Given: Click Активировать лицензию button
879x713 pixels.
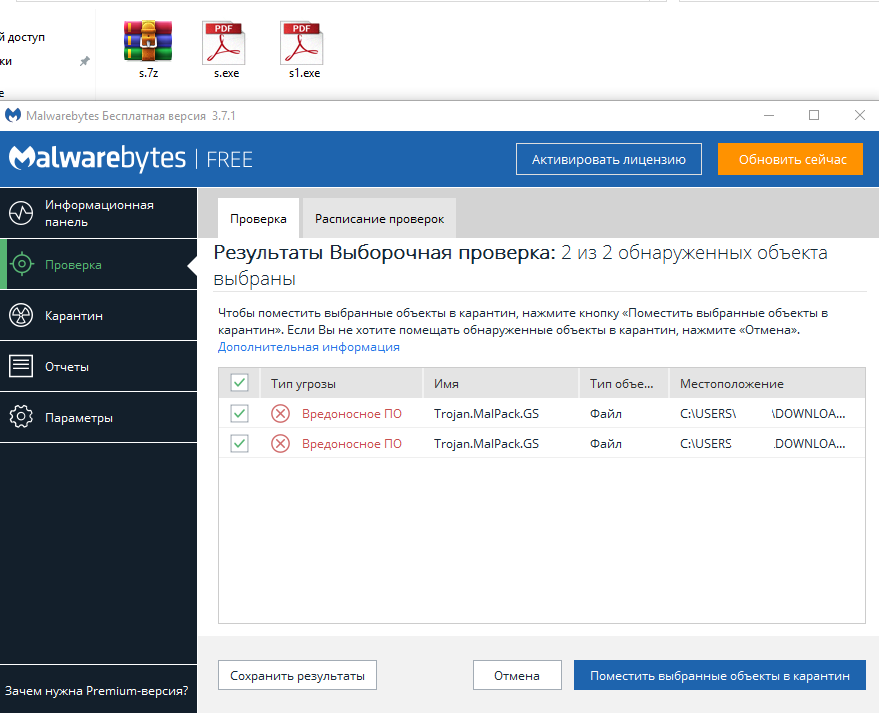Looking at the screenshot, I should tap(609, 159).
